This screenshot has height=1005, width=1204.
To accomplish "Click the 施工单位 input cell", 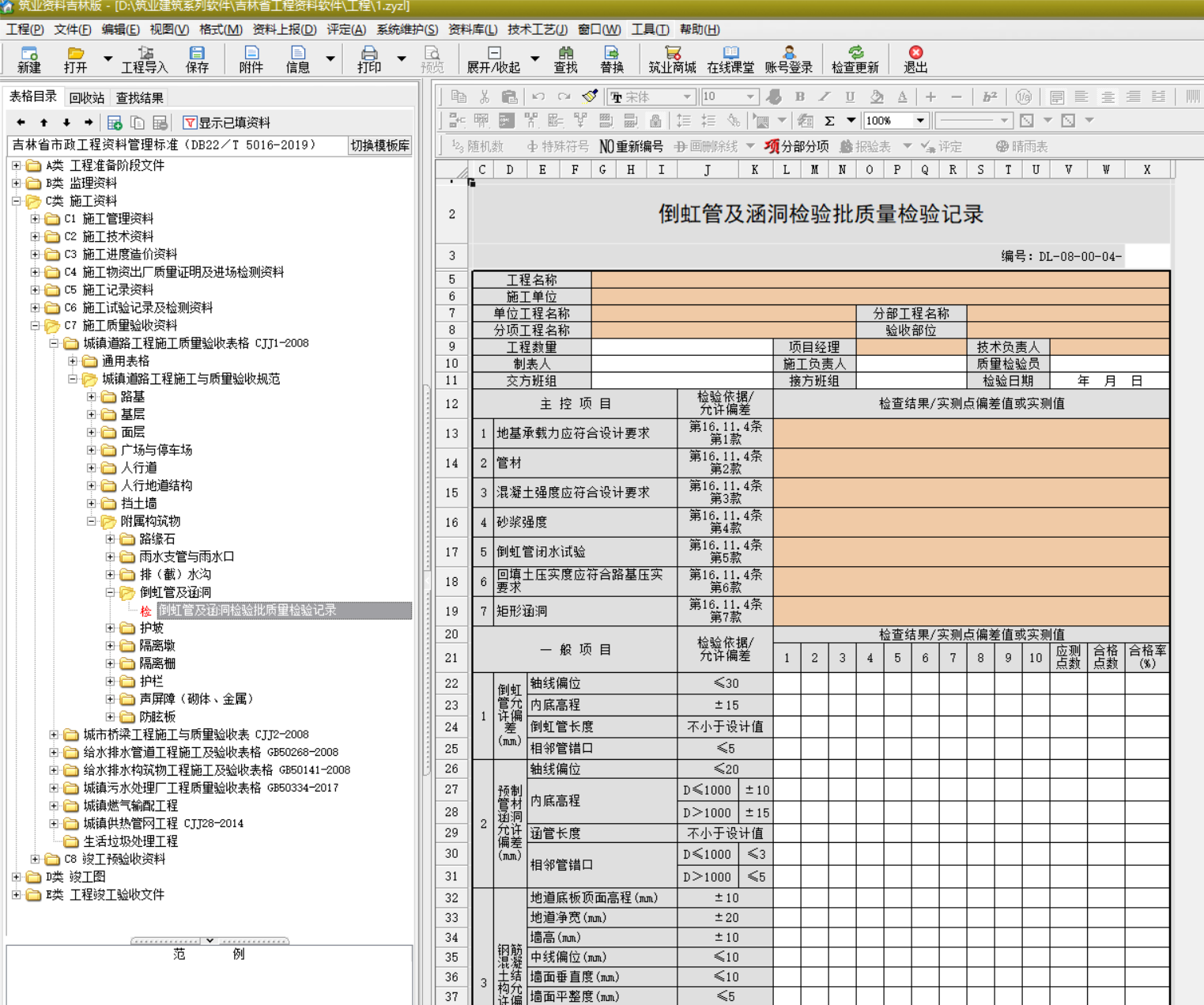I will (880, 296).
